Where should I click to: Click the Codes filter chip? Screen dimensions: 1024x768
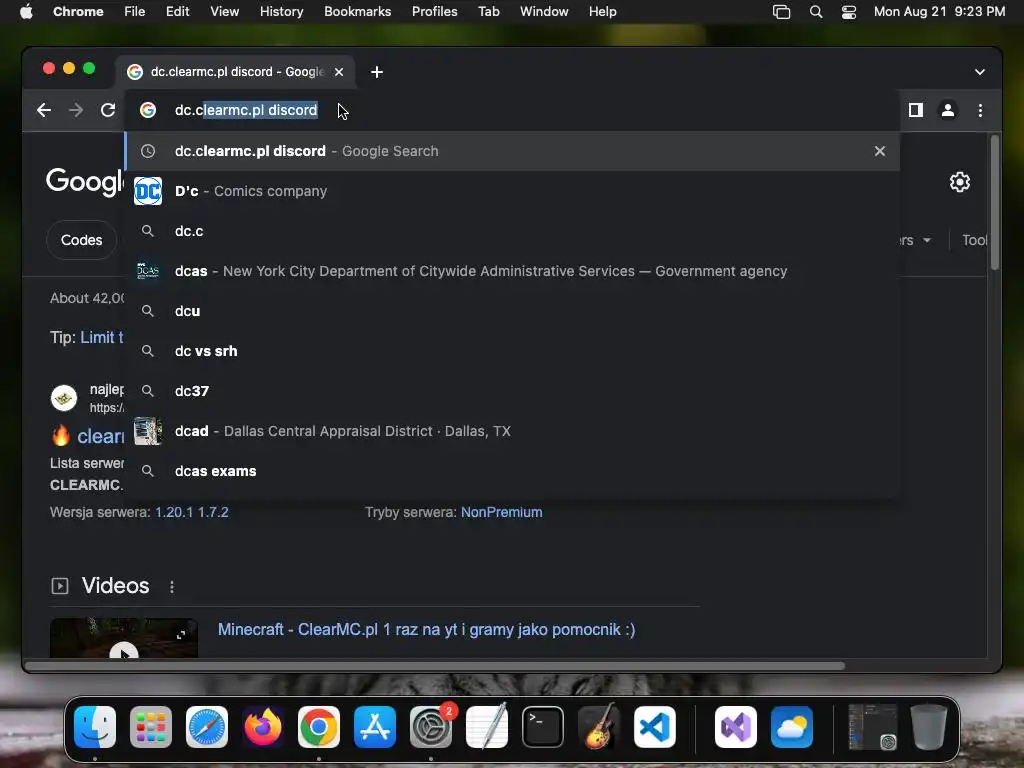82,240
